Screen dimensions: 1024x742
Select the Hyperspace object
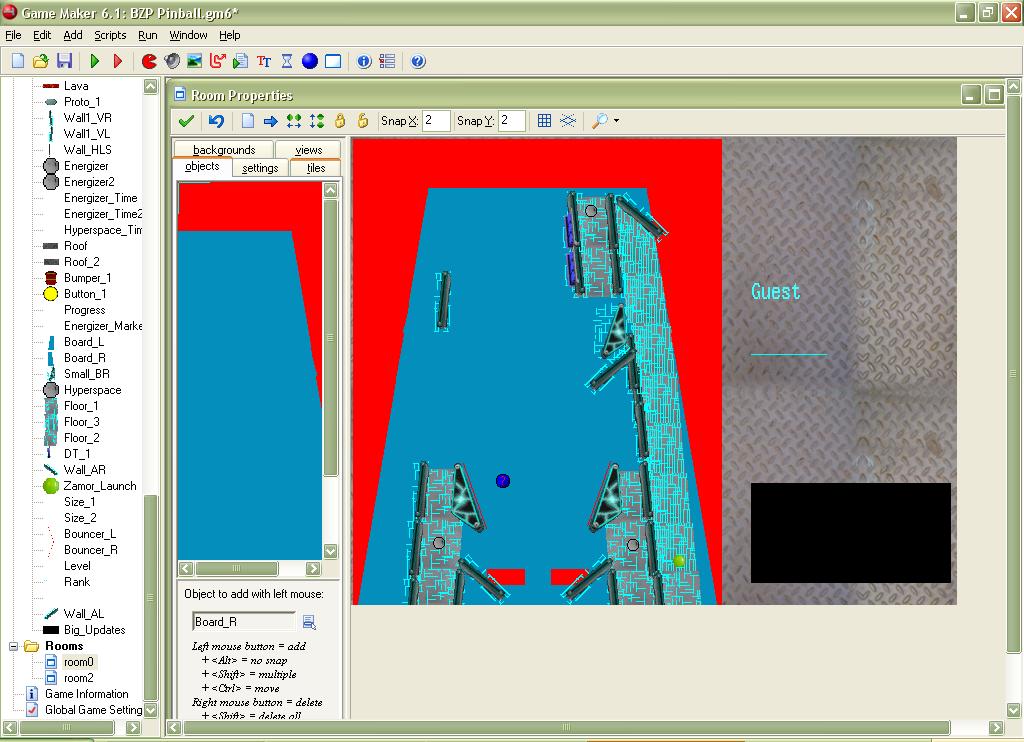tap(92, 390)
